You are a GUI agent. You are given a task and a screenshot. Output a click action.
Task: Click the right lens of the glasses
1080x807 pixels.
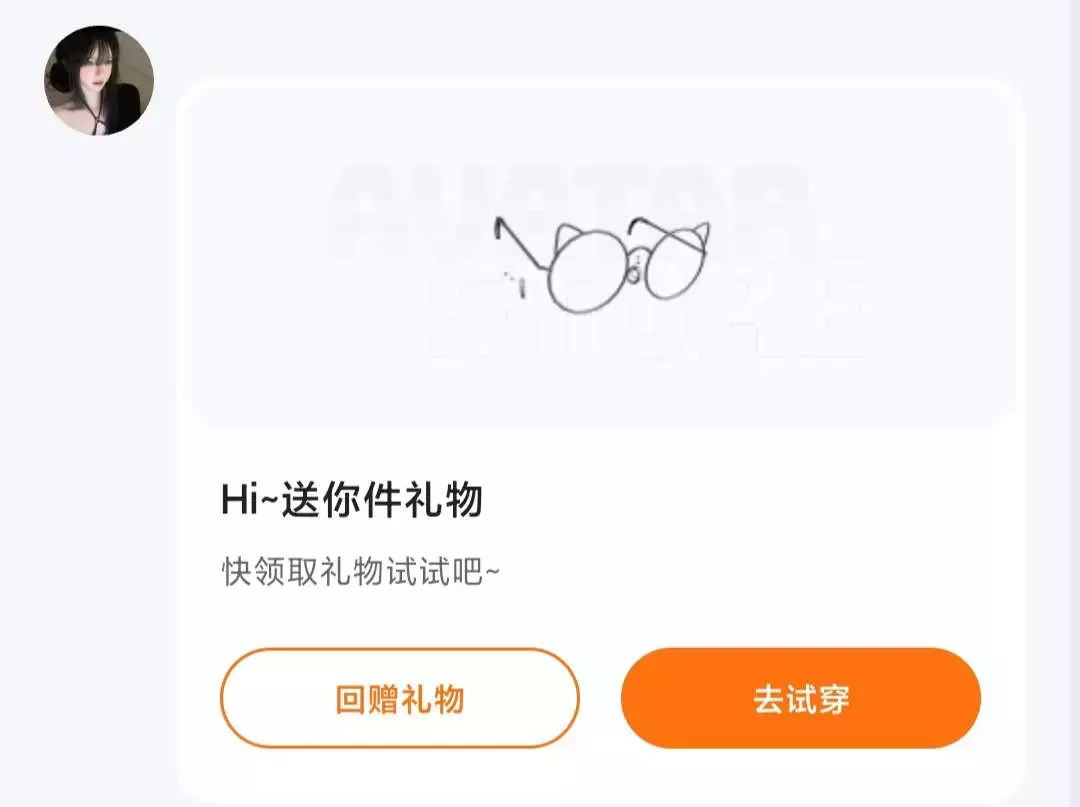point(676,265)
